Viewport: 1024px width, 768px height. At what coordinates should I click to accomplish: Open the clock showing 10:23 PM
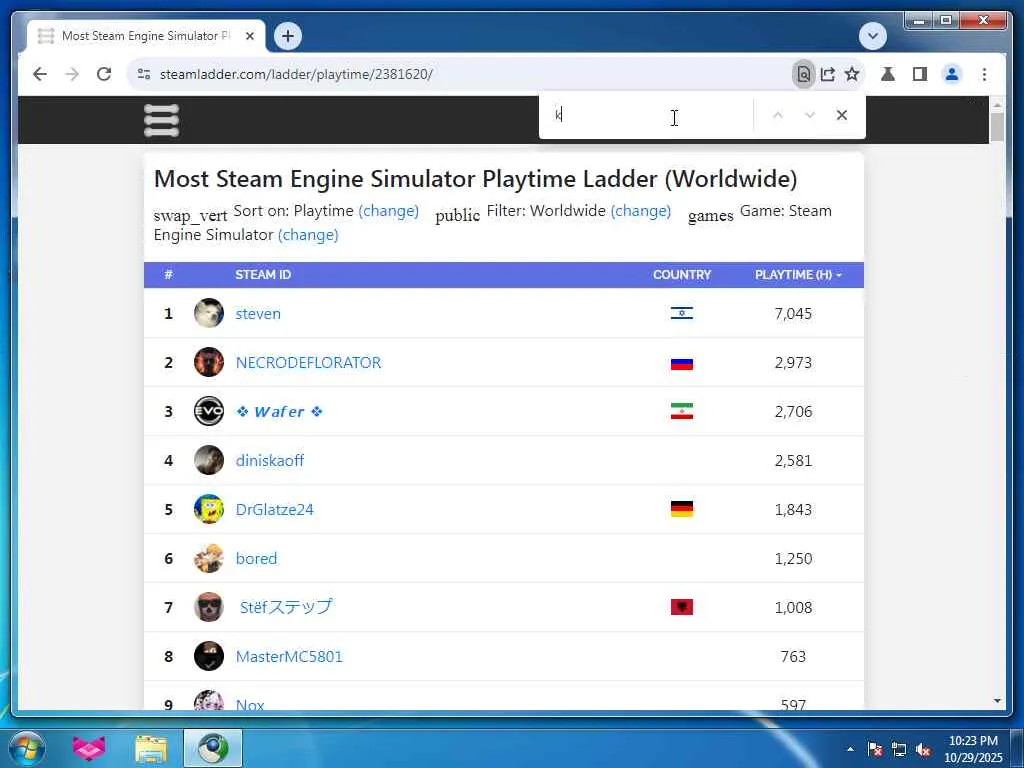pos(973,749)
